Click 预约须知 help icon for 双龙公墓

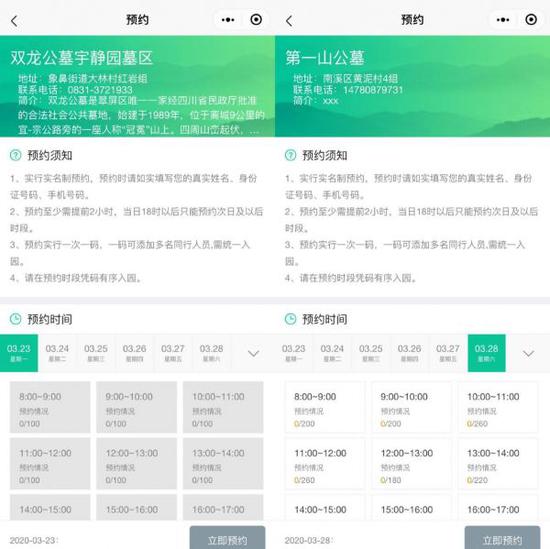click(15, 155)
